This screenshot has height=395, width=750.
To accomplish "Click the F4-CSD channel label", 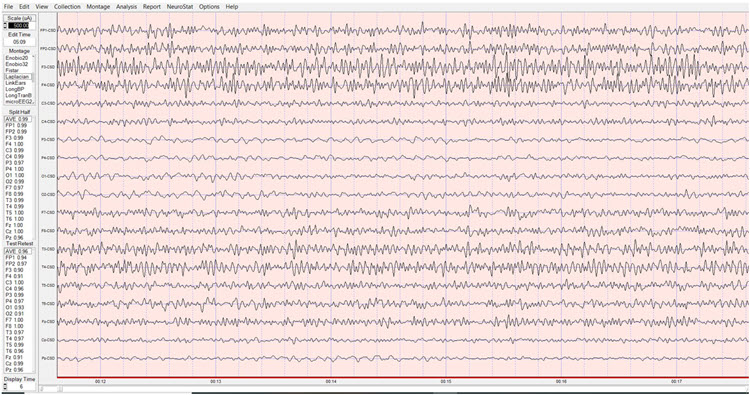I will click(49, 85).
